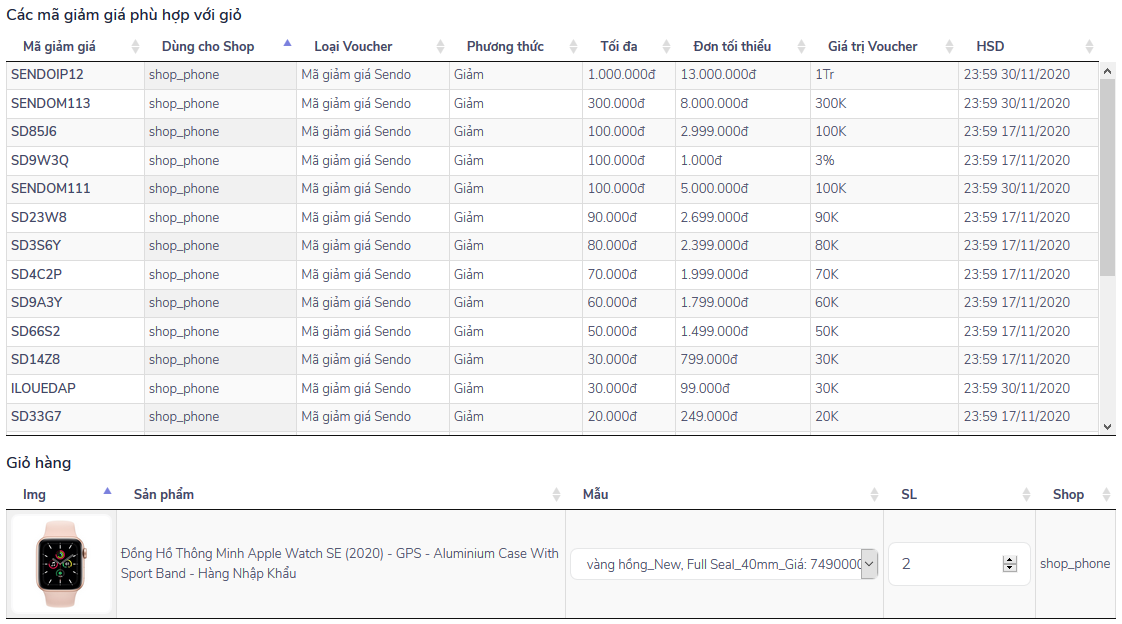Image resolution: width=1122 pixels, height=624 pixels.
Task: Select voucher code SD85J6
Action: [x=34, y=132]
